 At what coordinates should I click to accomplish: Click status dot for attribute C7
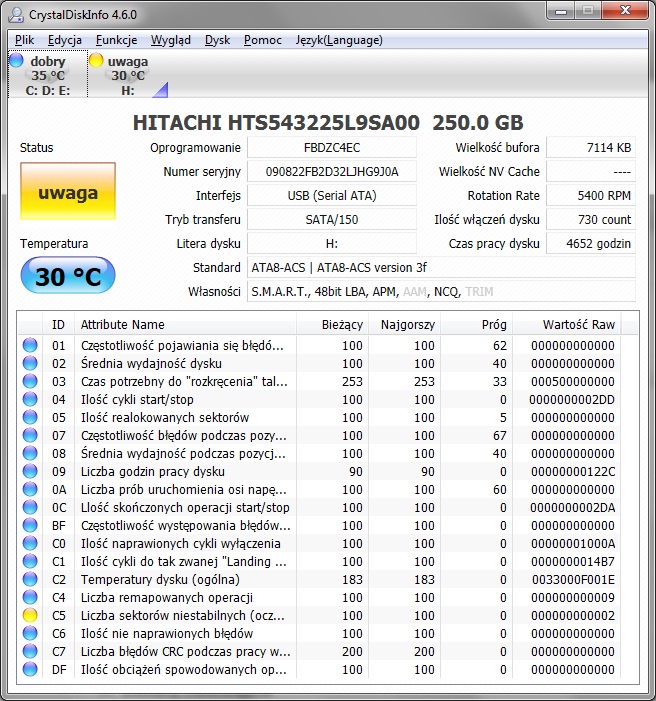pos(30,651)
